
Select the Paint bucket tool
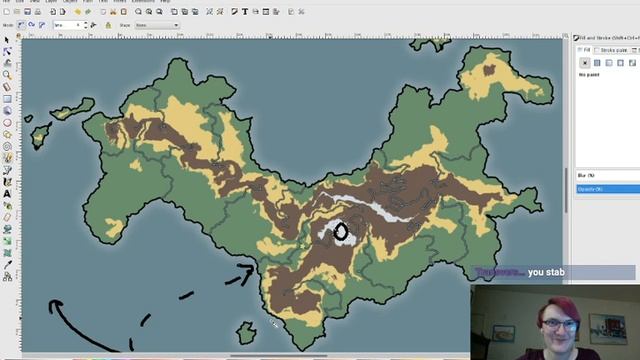point(7,229)
